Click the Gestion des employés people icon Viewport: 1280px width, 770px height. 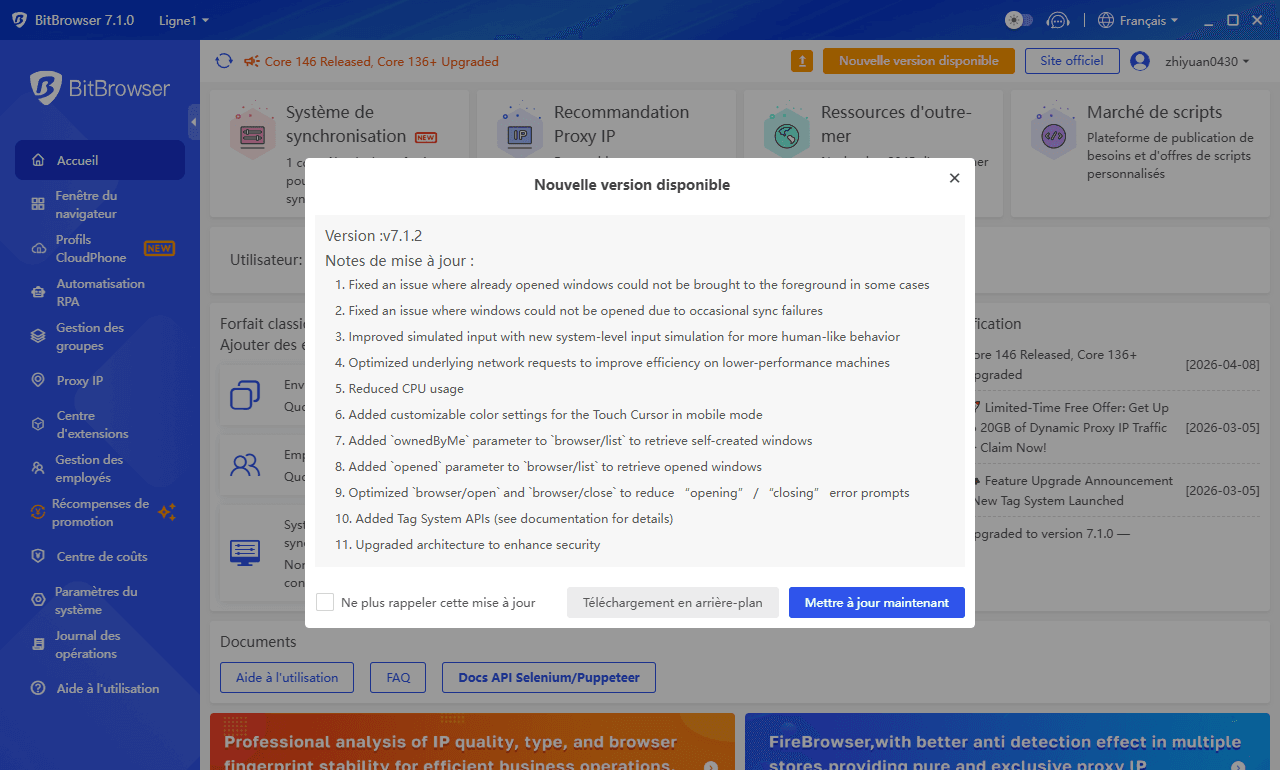[38, 468]
